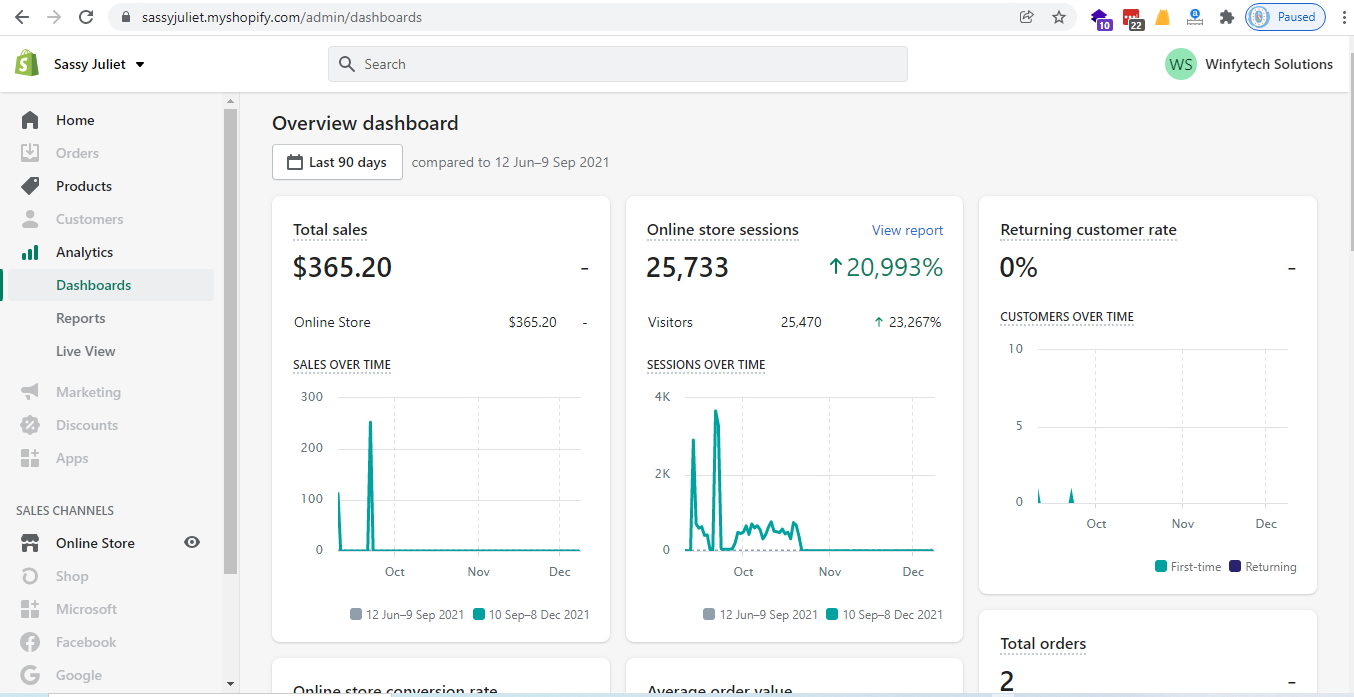Click the browser reload icon
Viewport: 1354px width, 697px height.
[x=86, y=17]
